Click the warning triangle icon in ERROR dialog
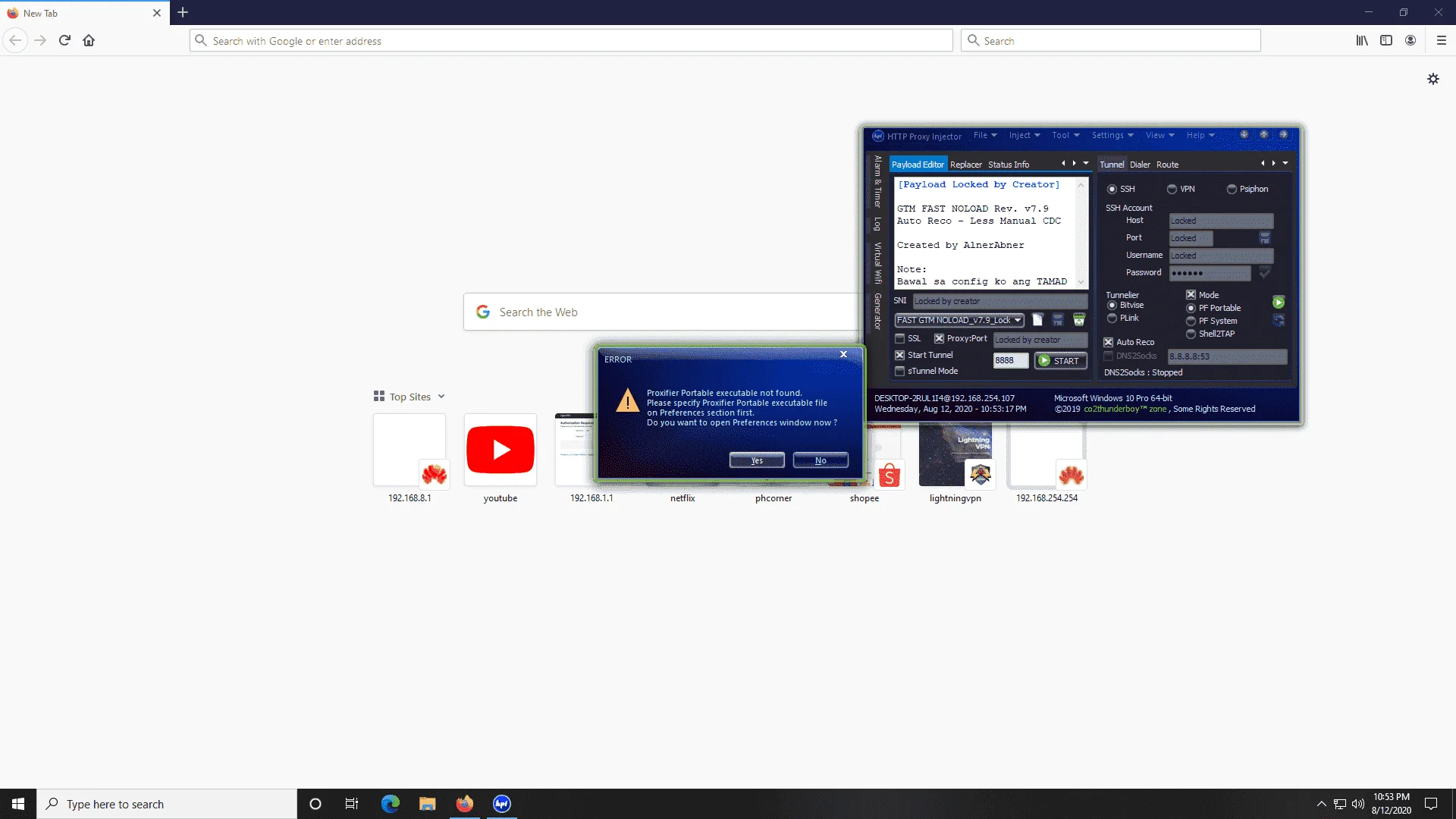 point(628,400)
